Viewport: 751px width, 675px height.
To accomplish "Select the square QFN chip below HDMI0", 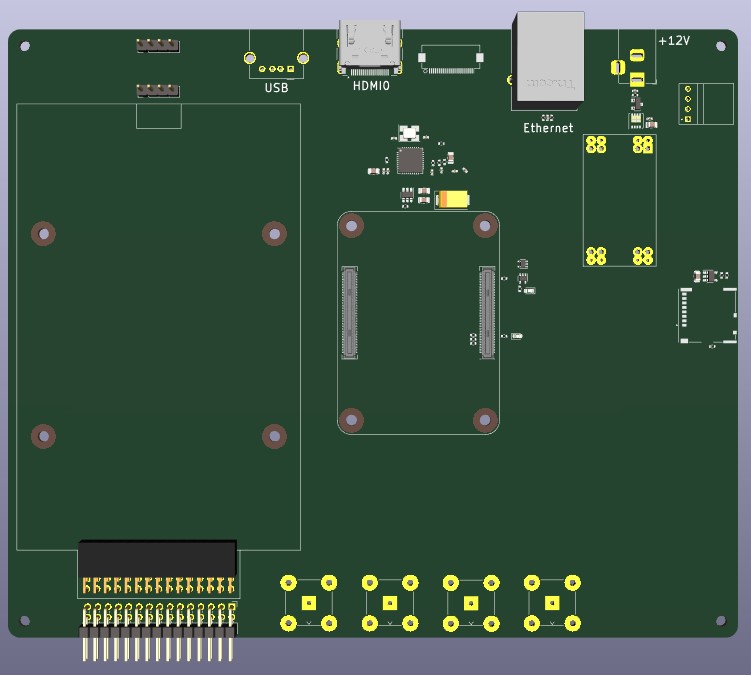I will point(410,160).
